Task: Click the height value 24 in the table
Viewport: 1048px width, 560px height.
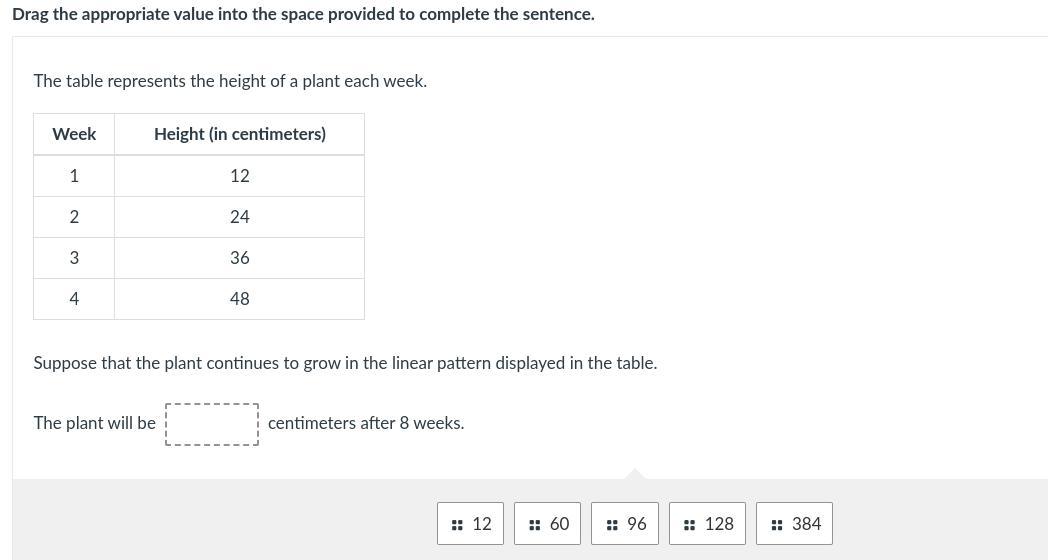Action: click(x=239, y=217)
